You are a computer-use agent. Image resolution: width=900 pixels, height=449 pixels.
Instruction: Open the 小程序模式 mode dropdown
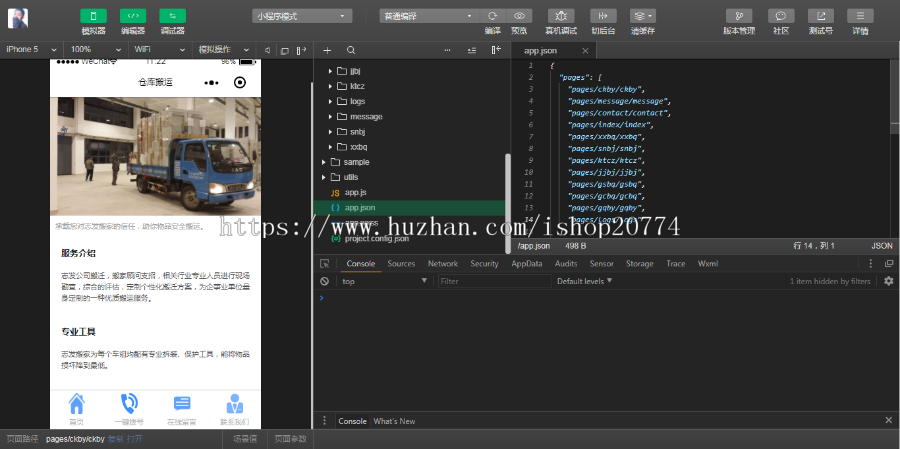[x=302, y=16]
